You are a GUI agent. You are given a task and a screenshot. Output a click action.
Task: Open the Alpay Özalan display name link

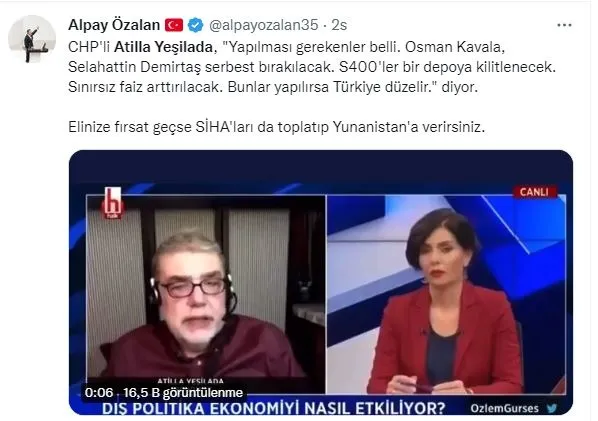coord(114,25)
